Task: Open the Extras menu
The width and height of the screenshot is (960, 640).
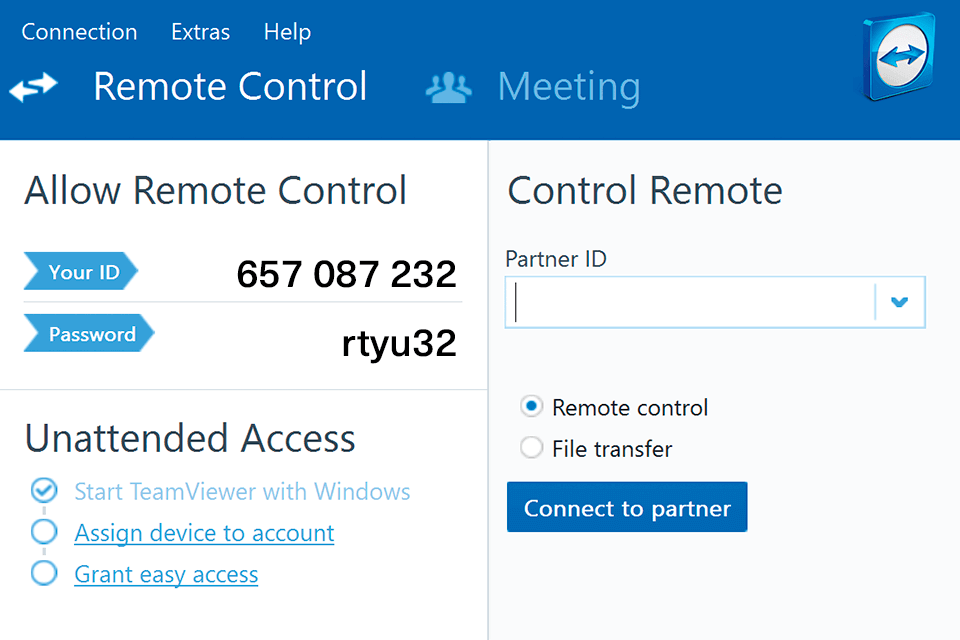Action: pyautogui.click(x=200, y=31)
